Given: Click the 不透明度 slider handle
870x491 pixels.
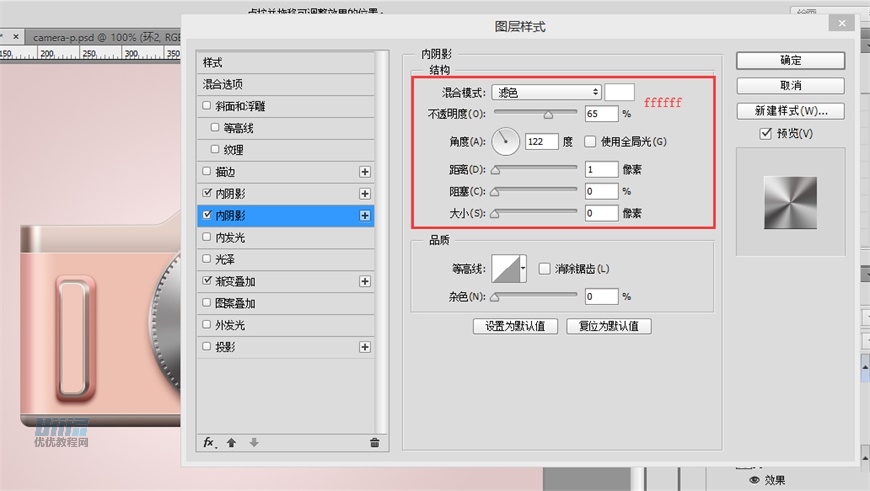Looking at the screenshot, I should [x=548, y=115].
